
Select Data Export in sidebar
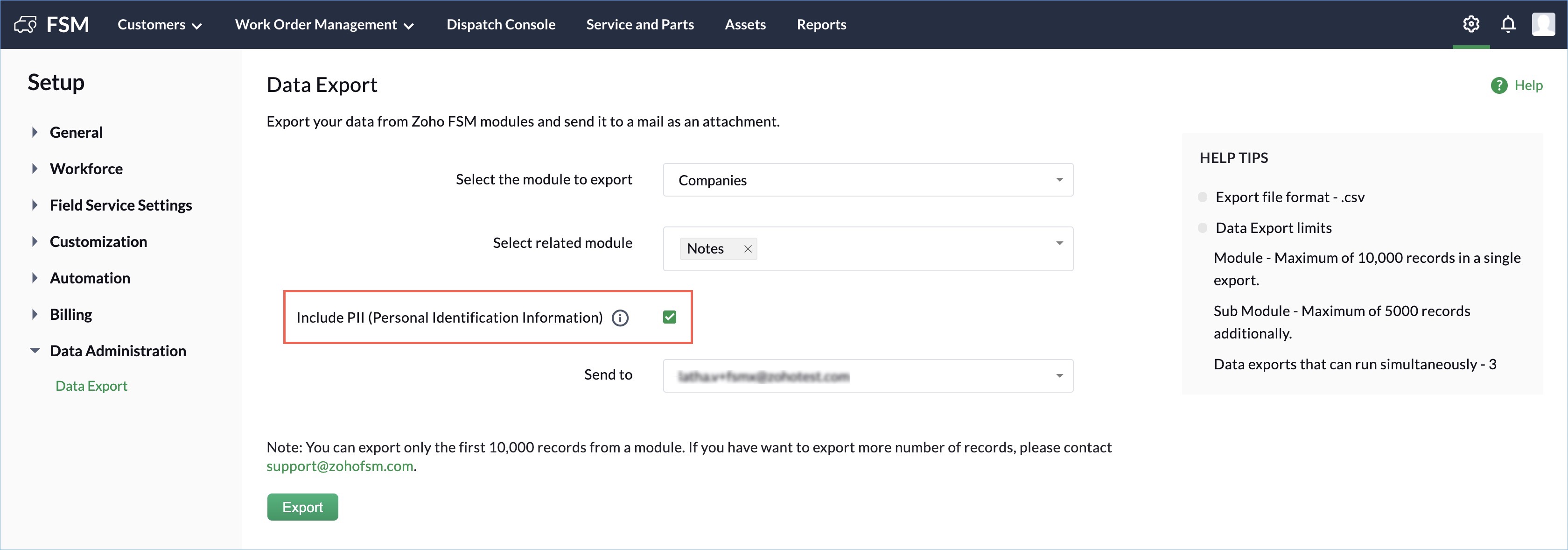(x=91, y=386)
